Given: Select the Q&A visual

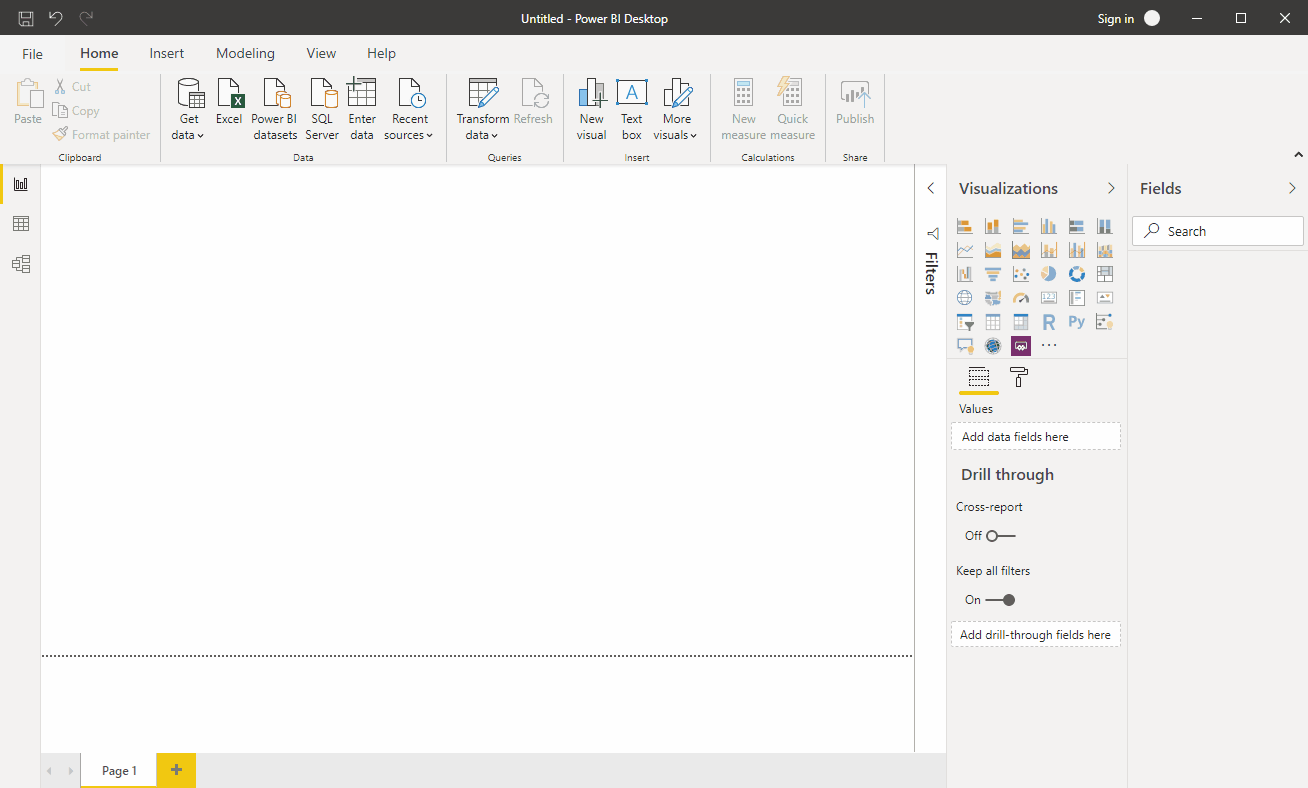Looking at the screenshot, I should 965,346.
